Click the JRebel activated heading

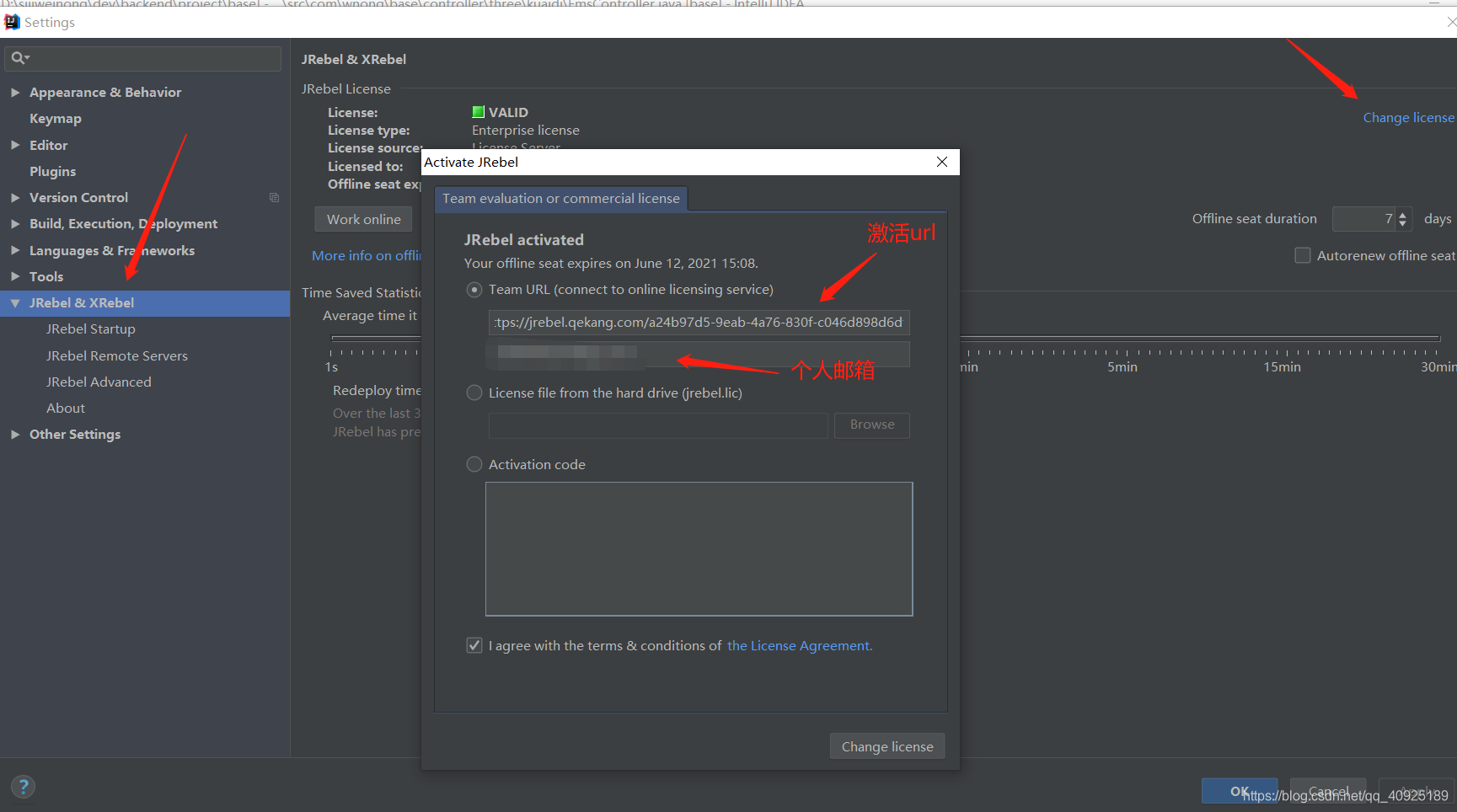click(x=524, y=240)
